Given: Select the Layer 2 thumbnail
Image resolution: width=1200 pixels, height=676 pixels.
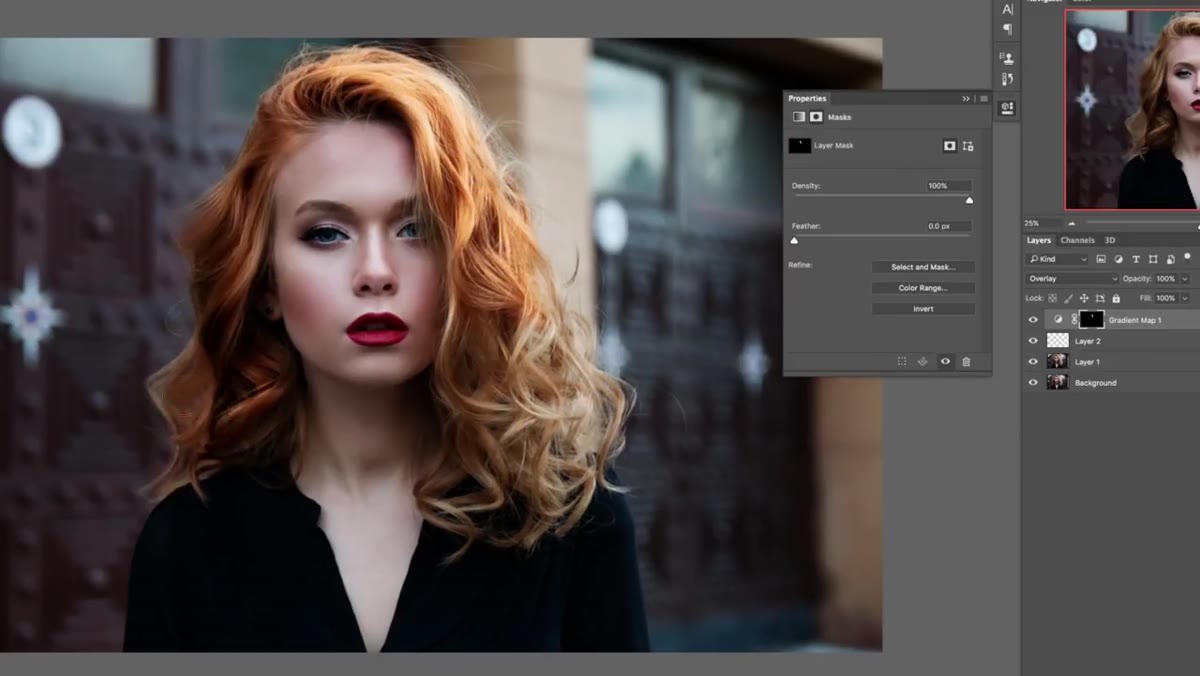Looking at the screenshot, I should 1057,341.
